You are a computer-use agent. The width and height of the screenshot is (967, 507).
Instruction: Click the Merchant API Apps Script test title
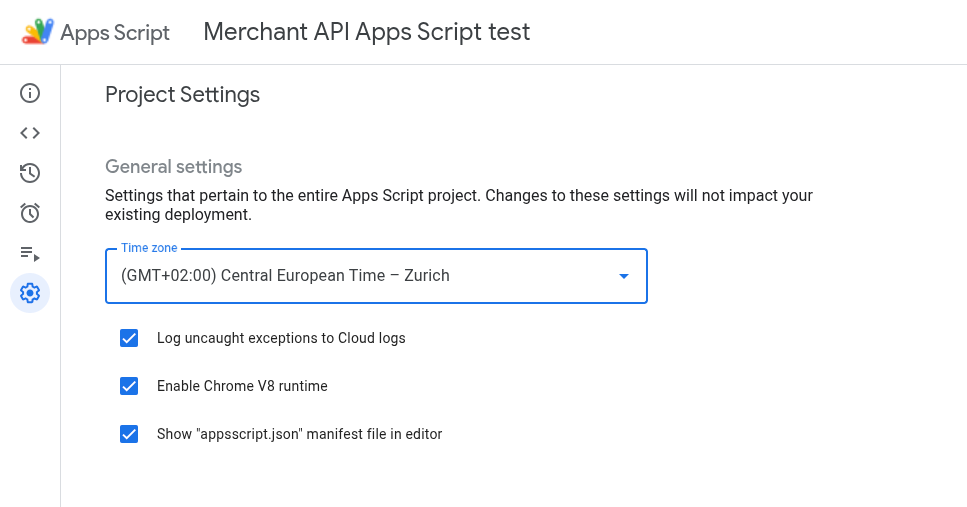click(366, 32)
